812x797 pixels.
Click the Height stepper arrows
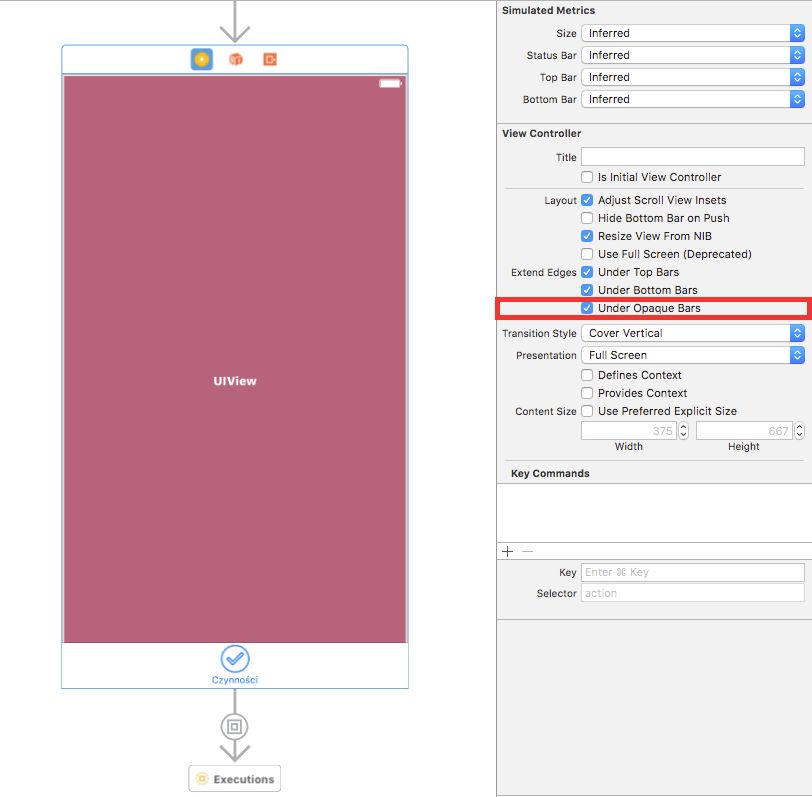pos(800,430)
